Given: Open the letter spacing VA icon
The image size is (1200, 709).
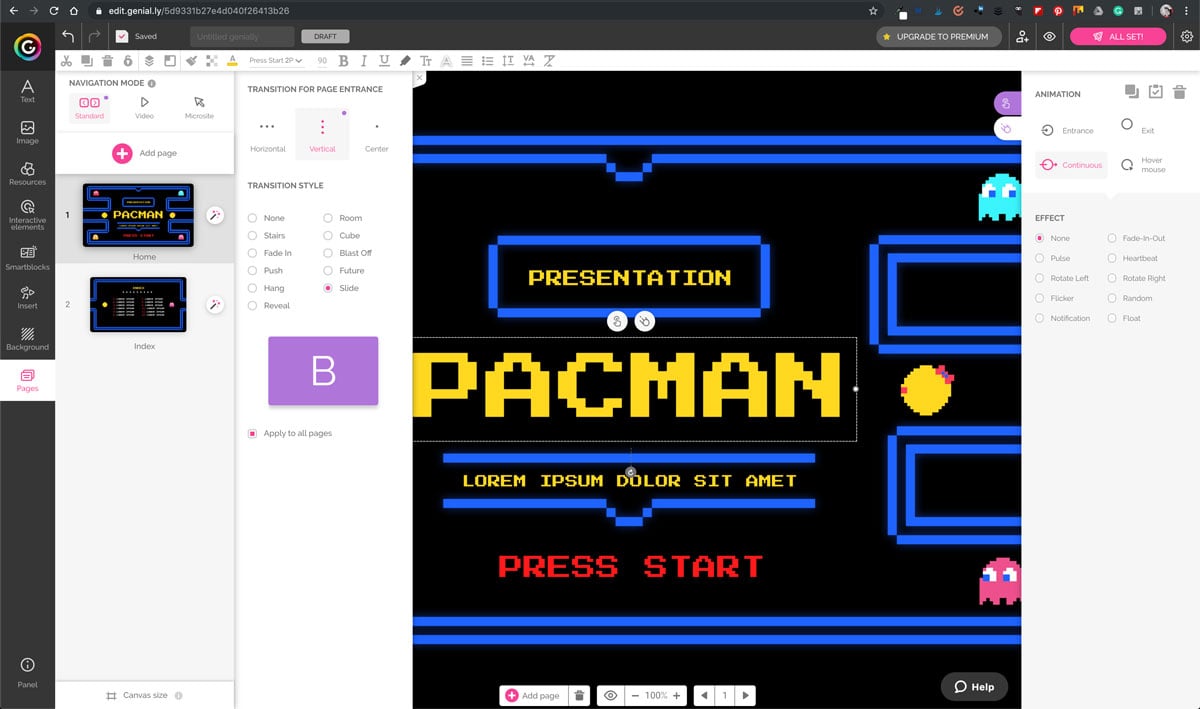Looking at the screenshot, I should (528, 61).
